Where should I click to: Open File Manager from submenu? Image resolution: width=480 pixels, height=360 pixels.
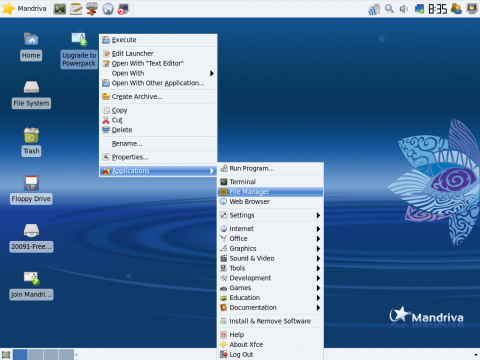click(270, 192)
